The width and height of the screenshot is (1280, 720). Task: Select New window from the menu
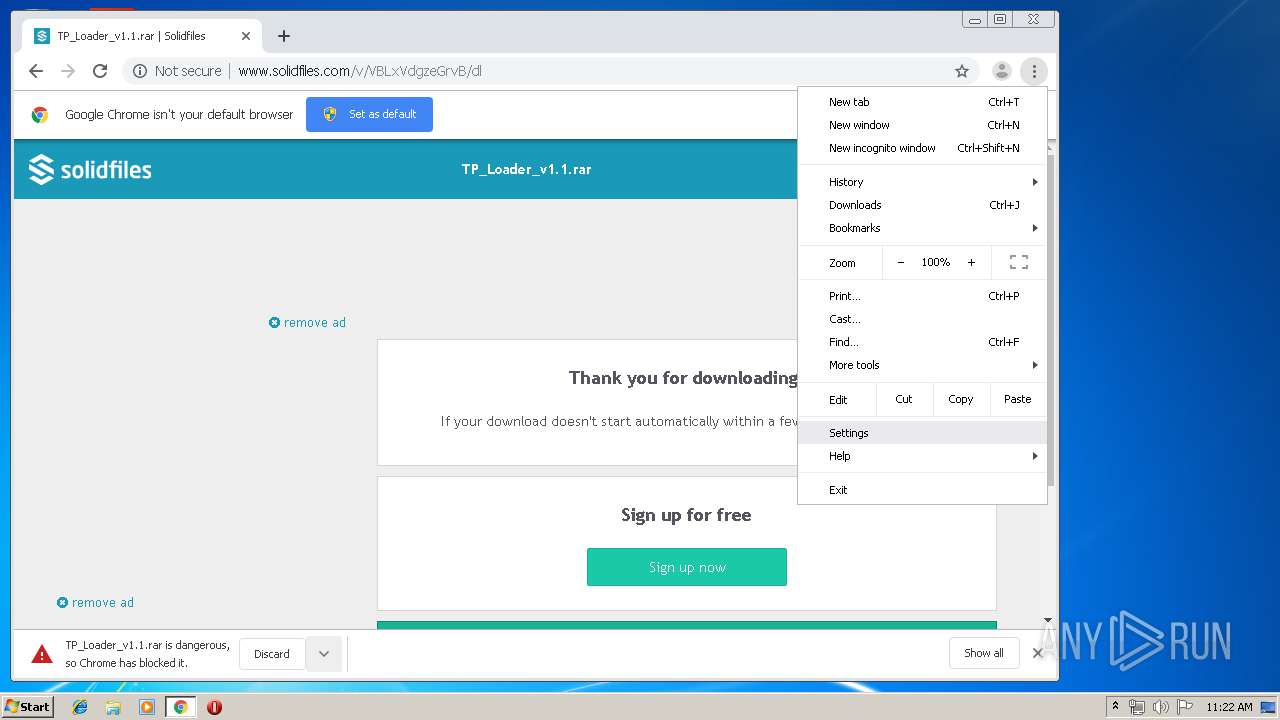coord(922,125)
